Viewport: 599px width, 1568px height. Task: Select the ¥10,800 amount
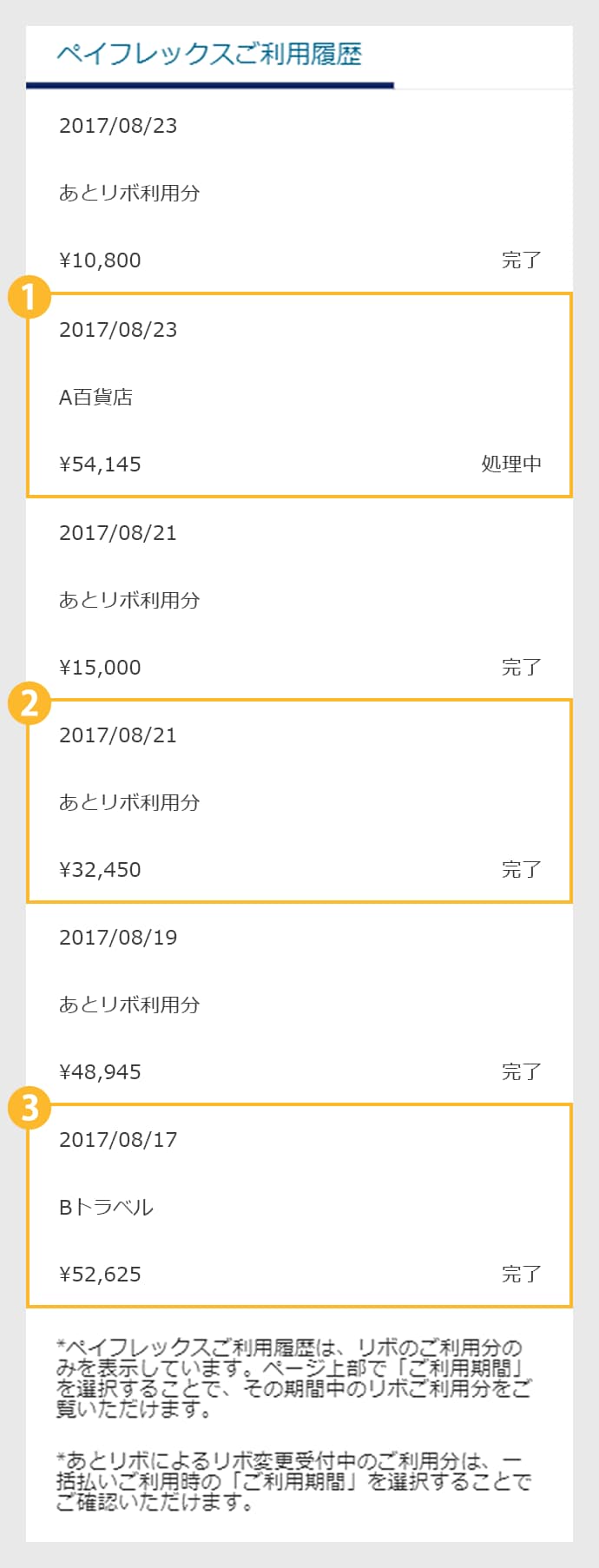point(100,260)
